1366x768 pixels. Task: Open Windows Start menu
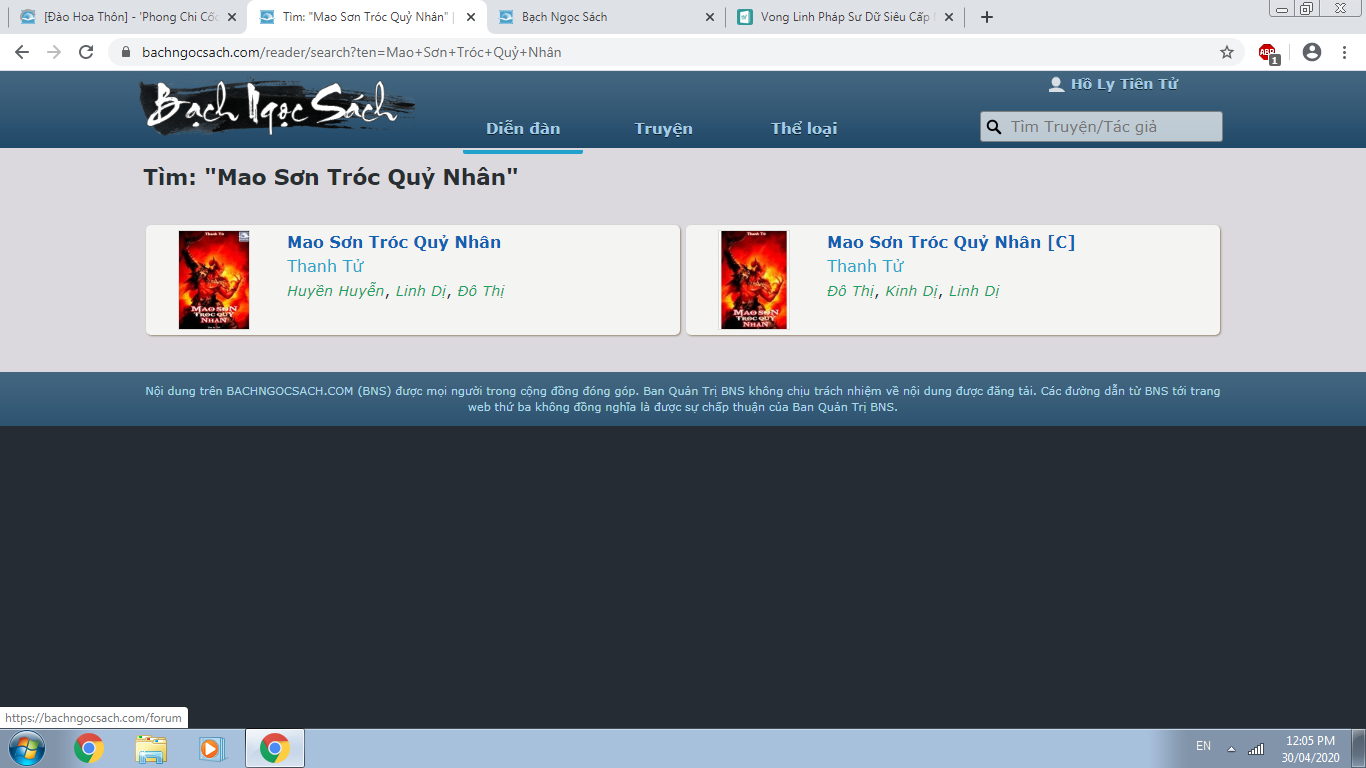pos(25,748)
